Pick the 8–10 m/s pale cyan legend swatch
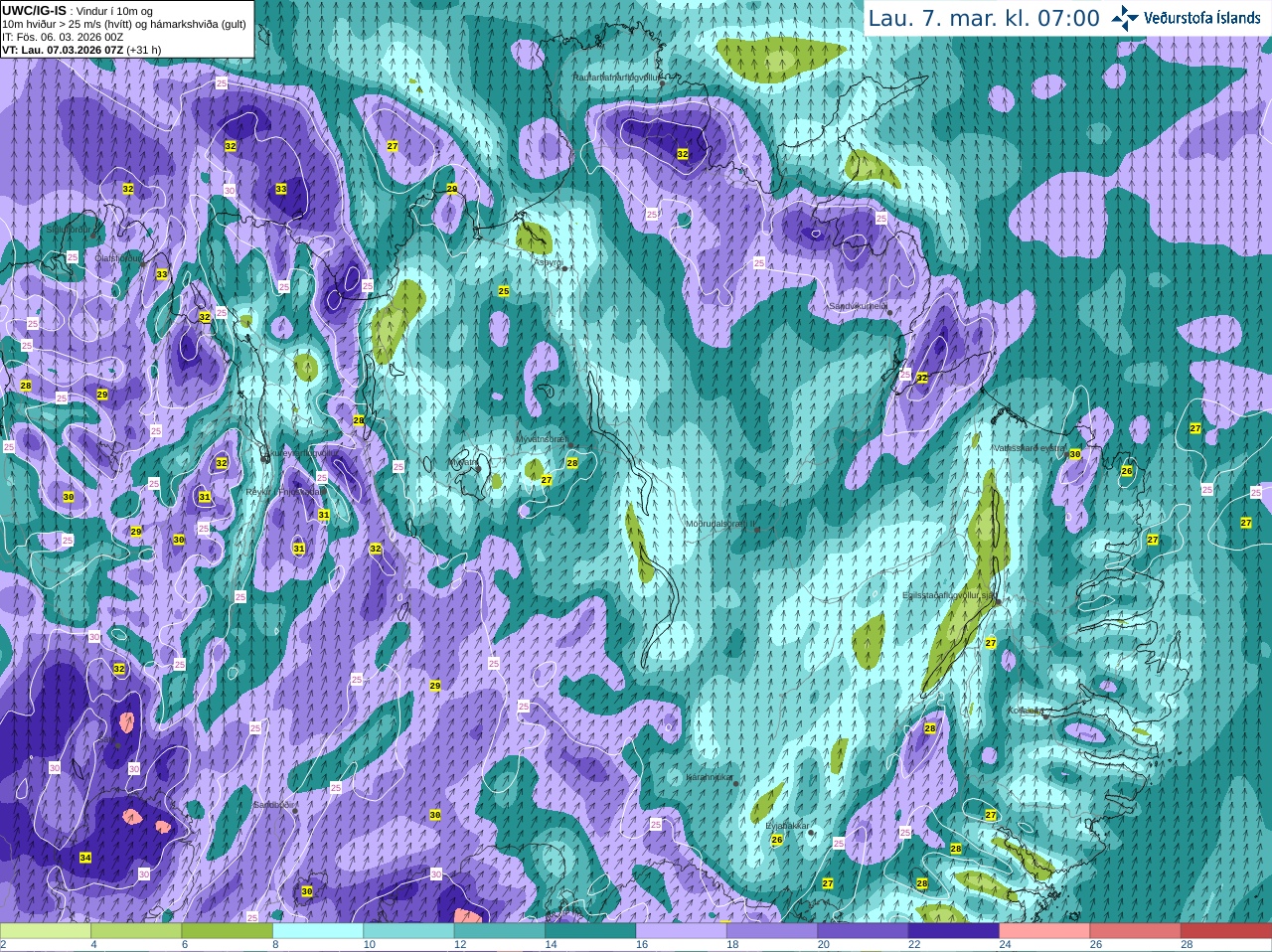The height and width of the screenshot is (952, 1272). [318, 931]
